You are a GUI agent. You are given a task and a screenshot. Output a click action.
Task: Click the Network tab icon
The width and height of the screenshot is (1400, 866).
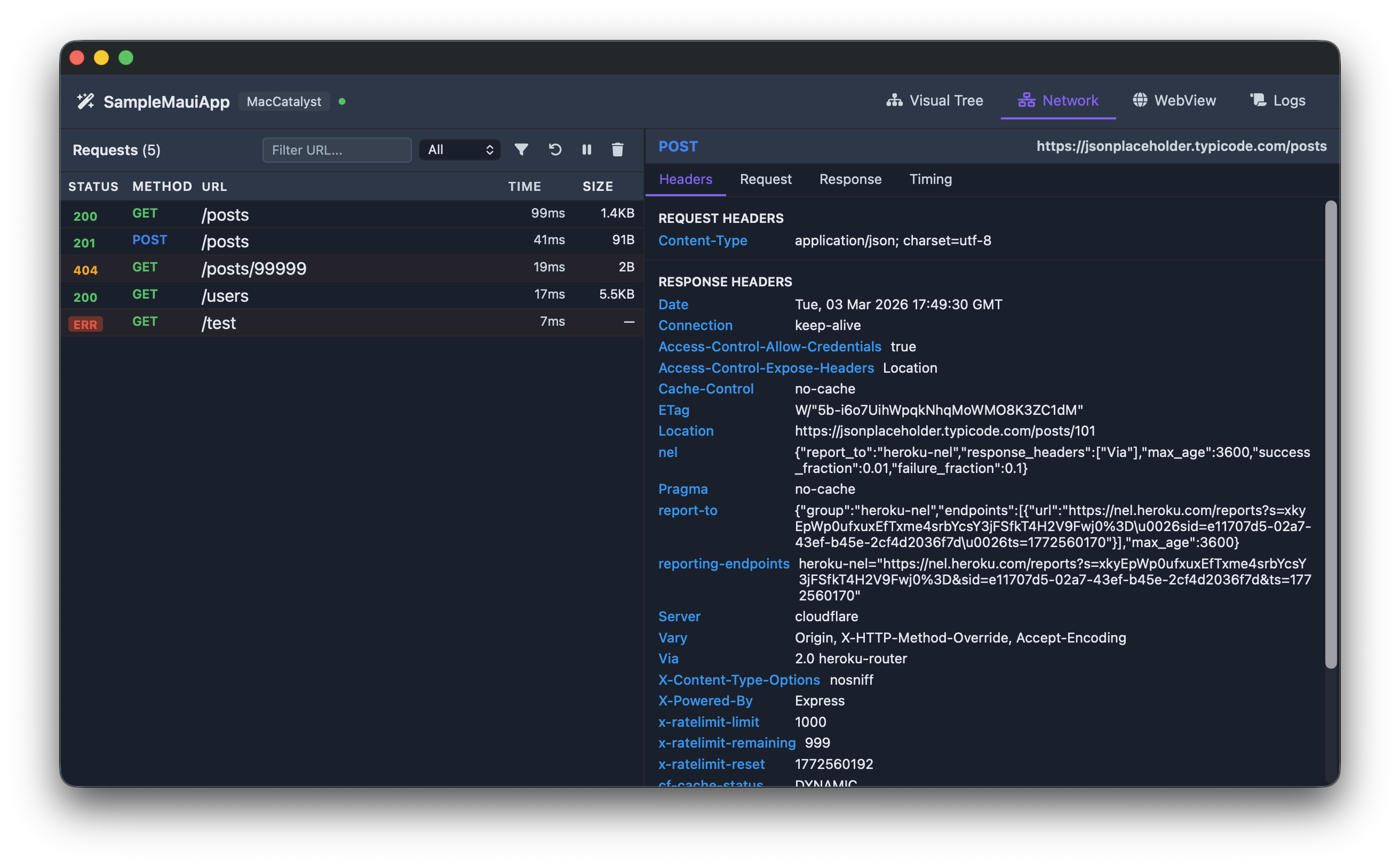(1027, 100)
